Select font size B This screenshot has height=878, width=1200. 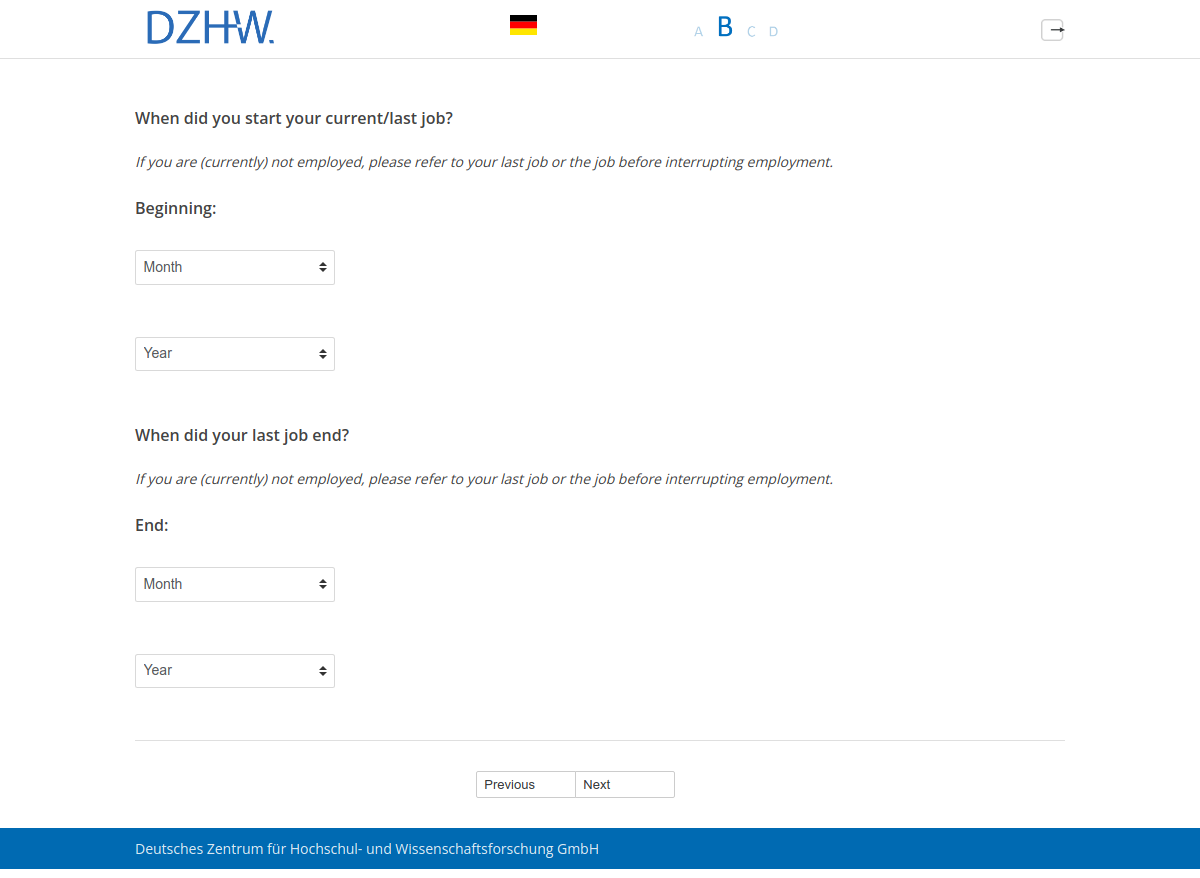click(725, 28)
